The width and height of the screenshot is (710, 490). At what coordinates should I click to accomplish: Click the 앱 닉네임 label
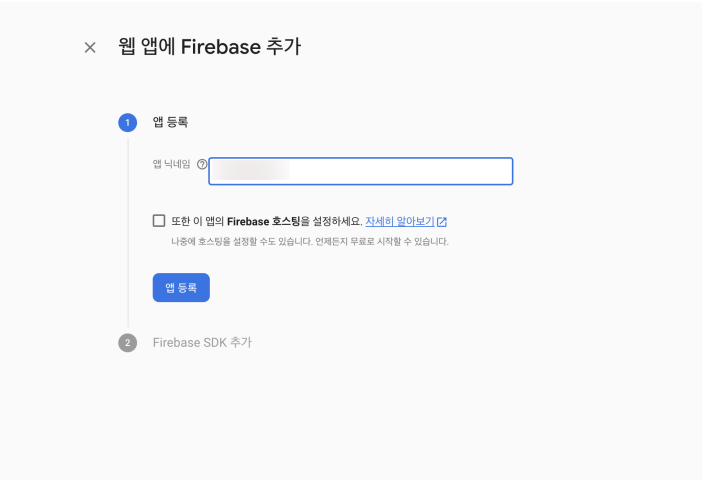(172, 164)
